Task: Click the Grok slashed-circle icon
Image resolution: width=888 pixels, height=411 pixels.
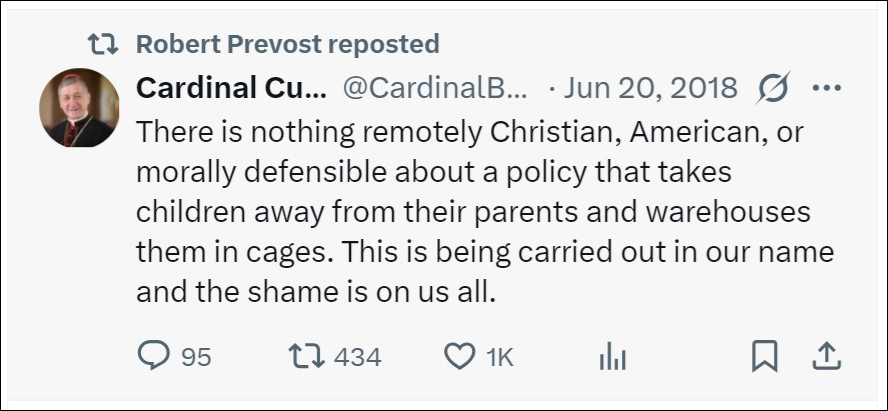Action: pos(773,88)
